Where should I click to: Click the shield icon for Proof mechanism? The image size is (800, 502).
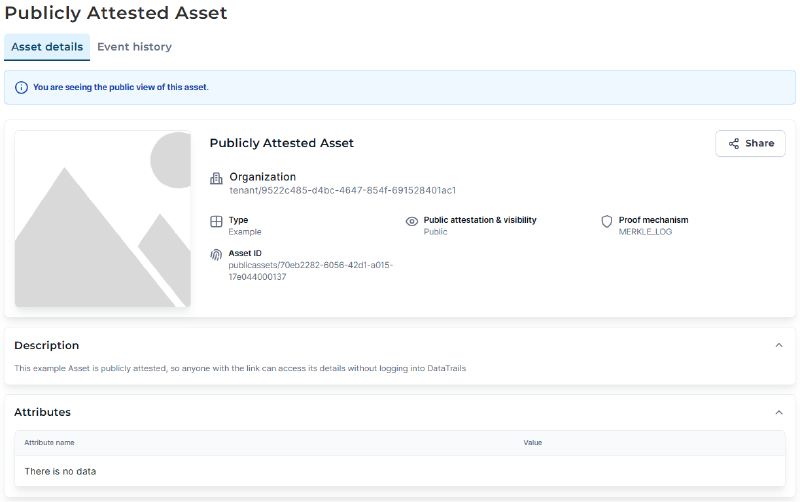[x=606, y=221]
